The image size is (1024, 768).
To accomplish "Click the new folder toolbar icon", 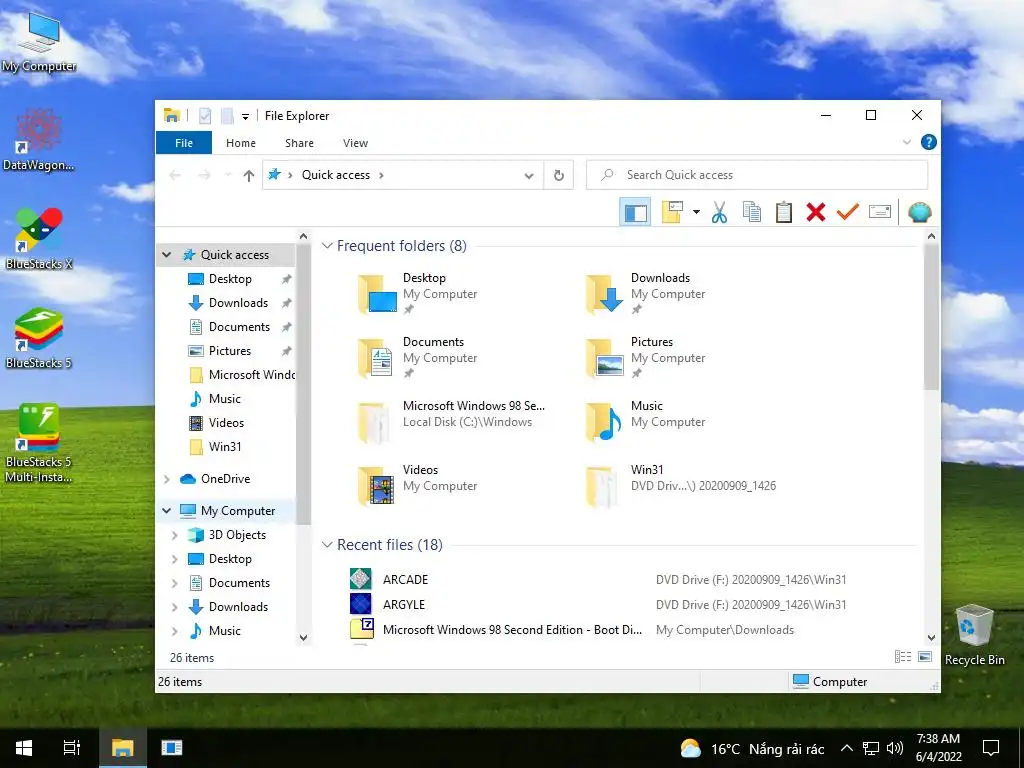I will point(672,212).
